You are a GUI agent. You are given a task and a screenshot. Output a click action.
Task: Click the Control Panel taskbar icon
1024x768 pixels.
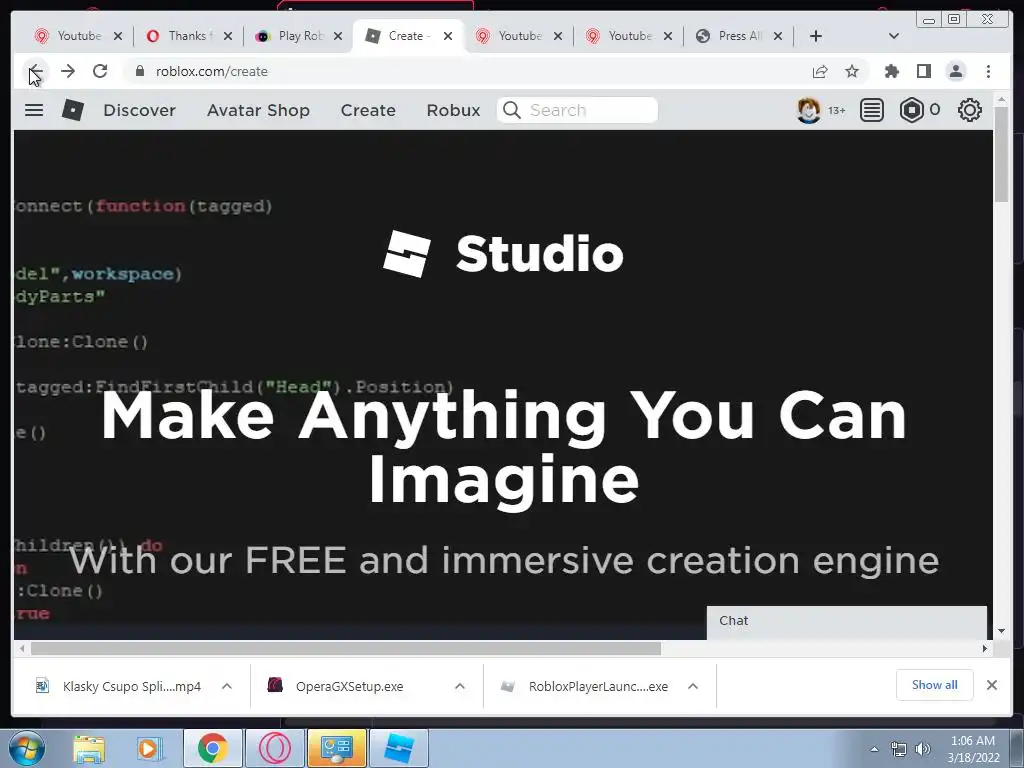pos(337,748)
